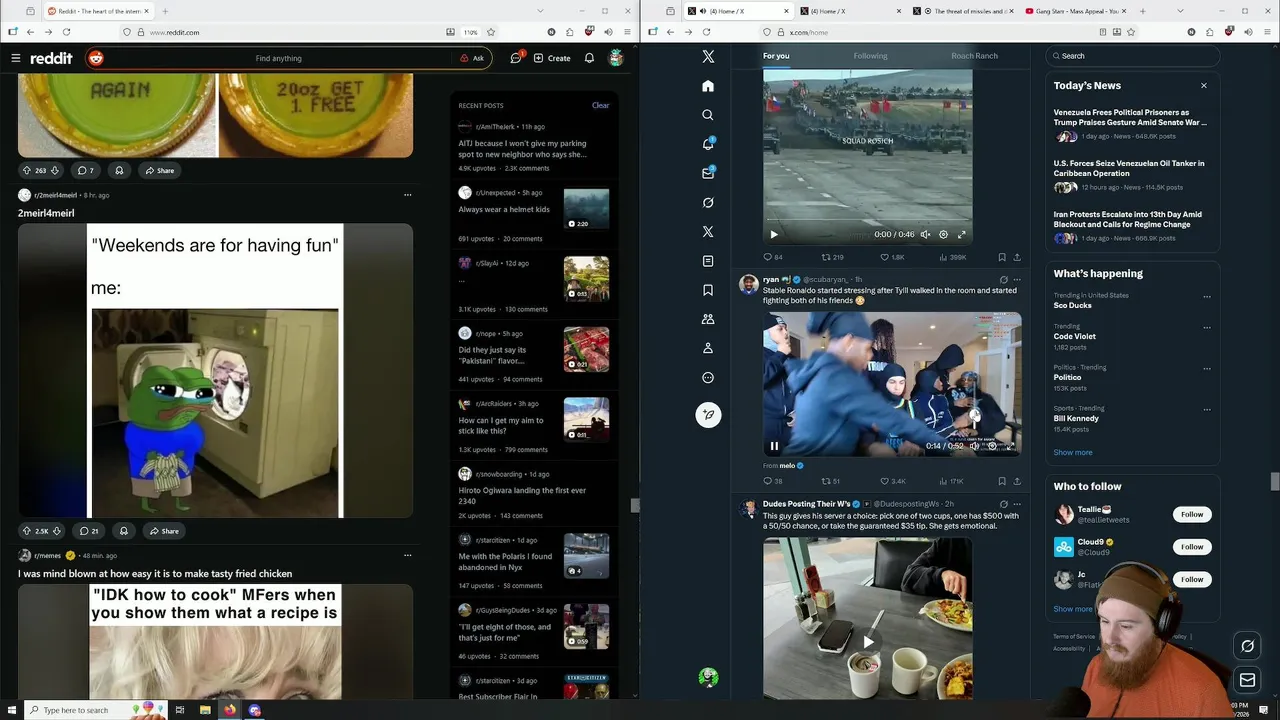This screenshot has width=1280, height=720.
Task: Unmute the tank video at 0:00
Action: [925, 234]
